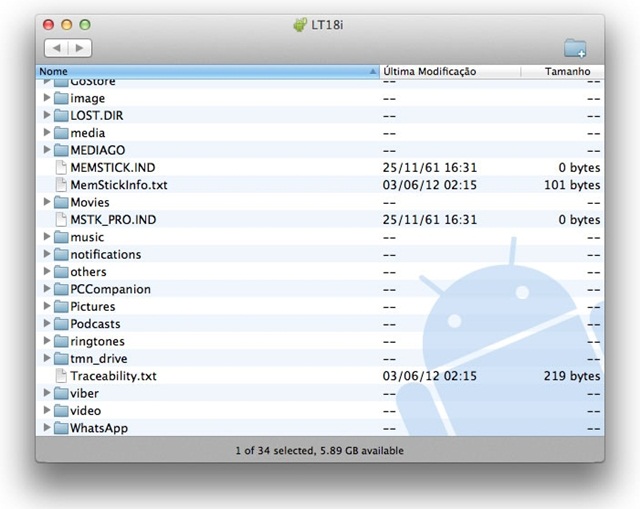Select the viber folder icon

(x=61, y=393)
